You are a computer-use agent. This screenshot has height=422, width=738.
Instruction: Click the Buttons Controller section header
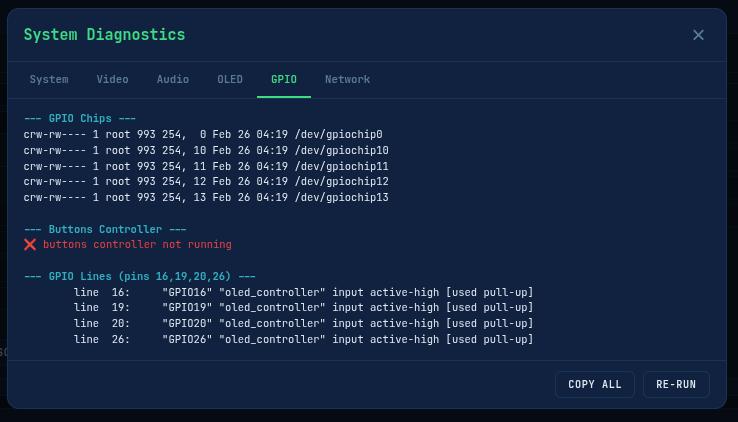(x=105, y=229)
